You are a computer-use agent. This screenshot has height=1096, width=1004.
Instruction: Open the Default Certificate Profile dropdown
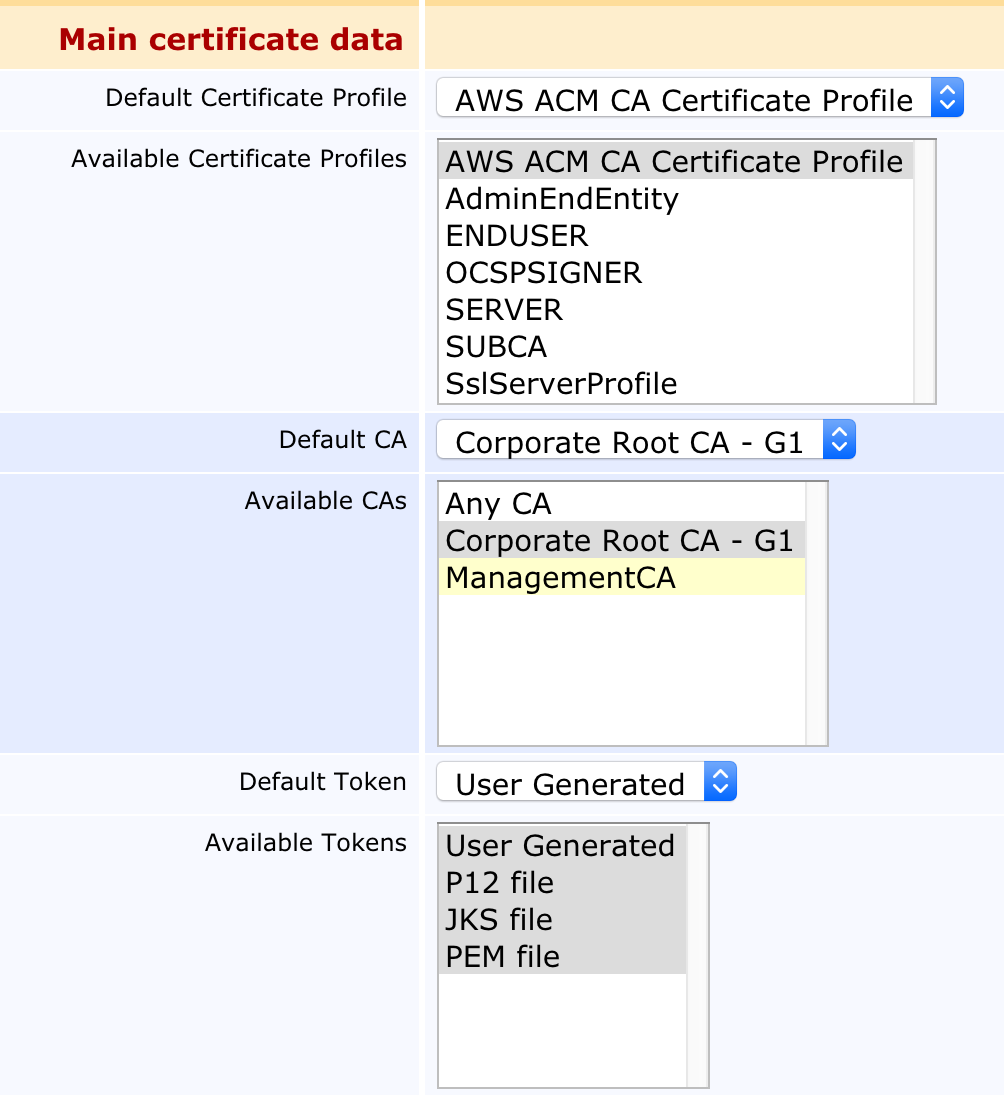point(699,99)
